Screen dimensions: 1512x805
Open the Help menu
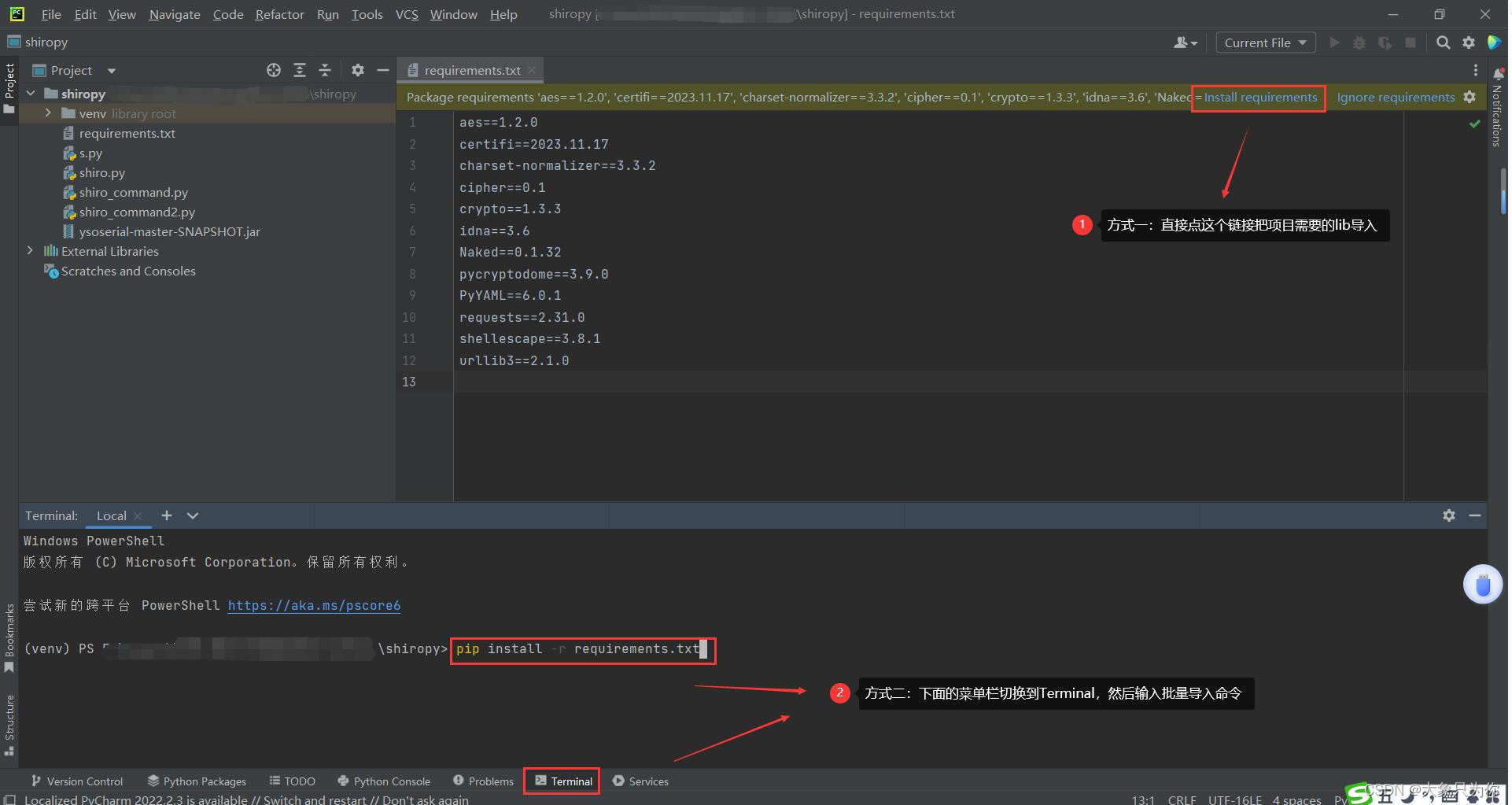coord(503,14)
